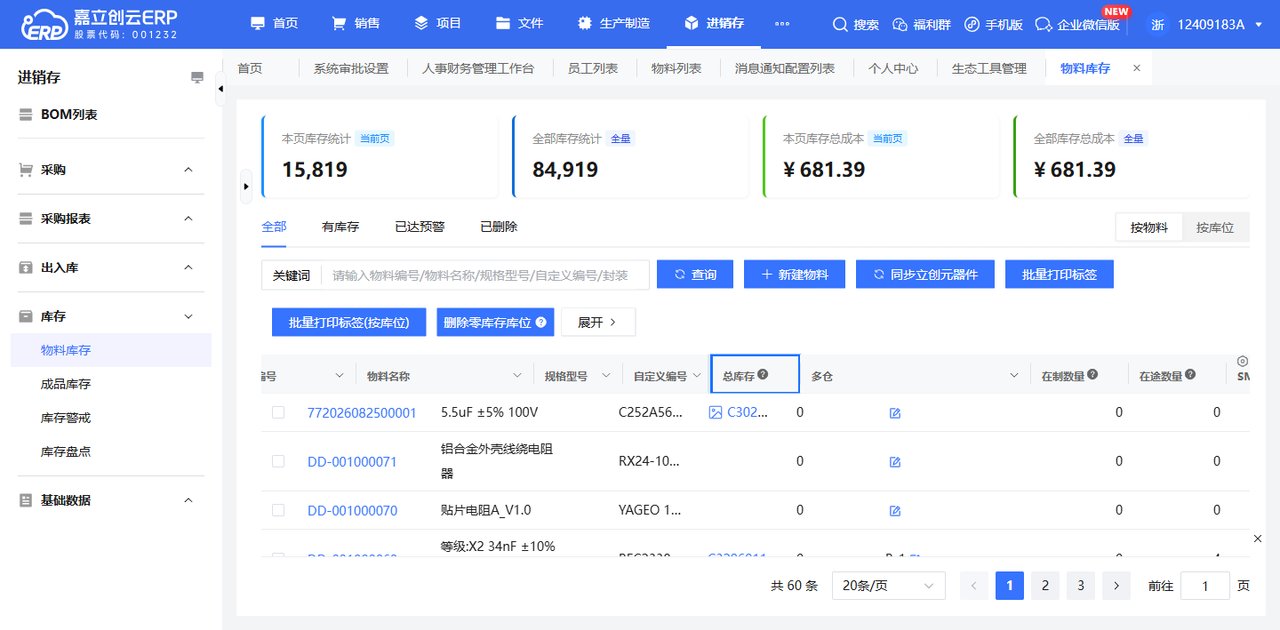
Task: Click the 新建物料 button
Action: point(795,274)
